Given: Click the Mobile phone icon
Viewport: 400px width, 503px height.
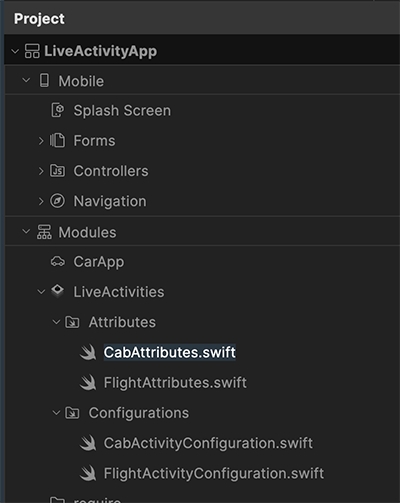Looking at the screenshot, I should pyautogui.click(x=44, y=81).
